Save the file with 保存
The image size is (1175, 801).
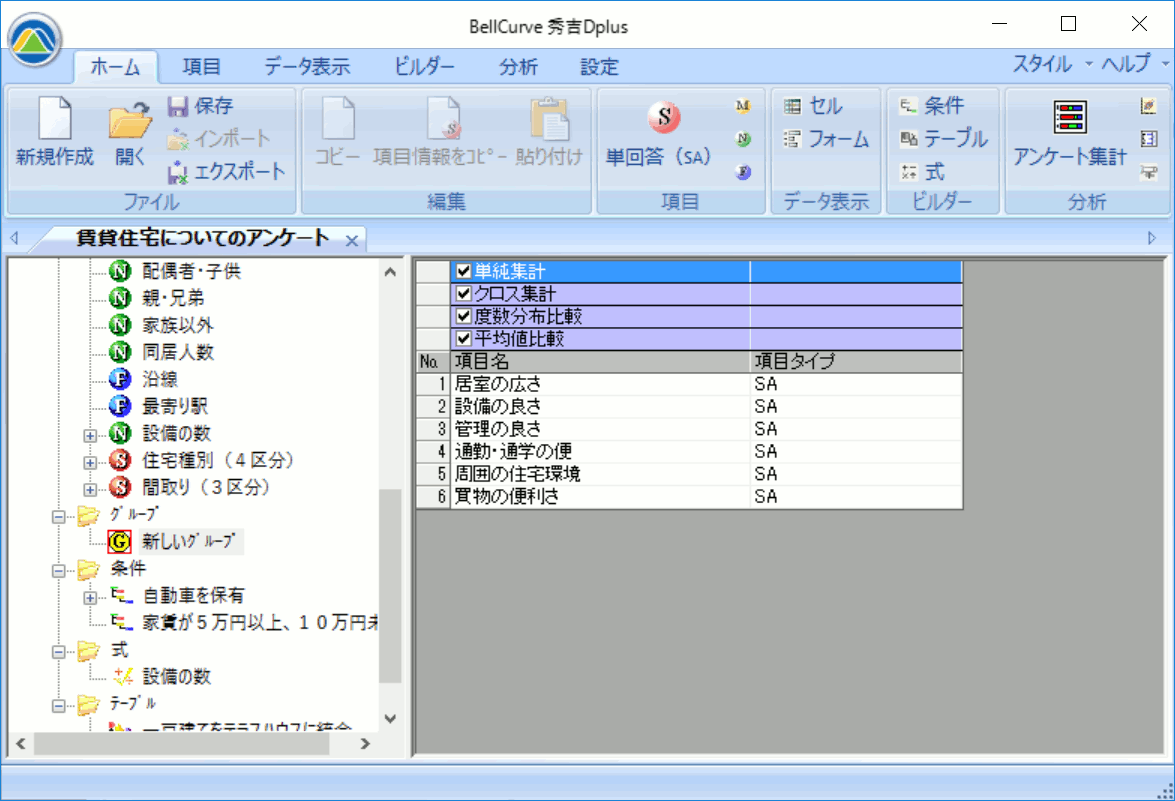[200, 106]
